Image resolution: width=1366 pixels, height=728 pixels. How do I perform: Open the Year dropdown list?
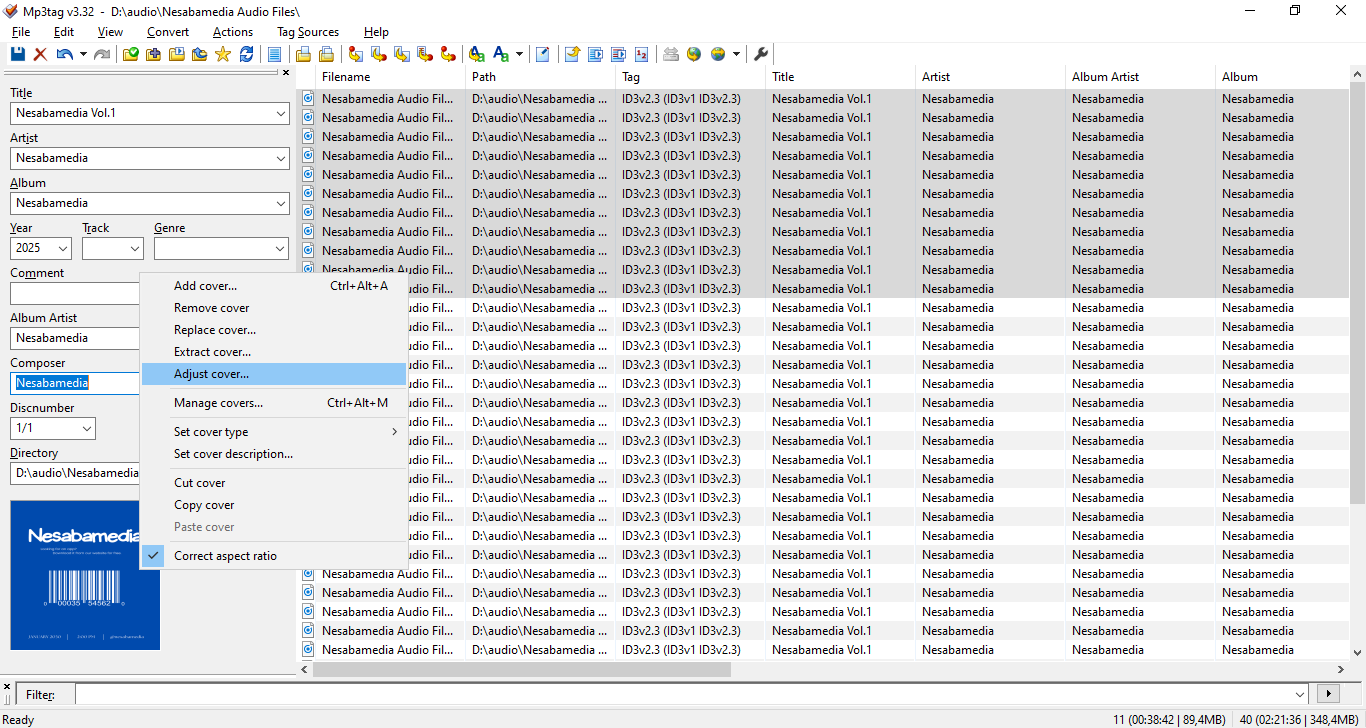[x=63, y=249]
